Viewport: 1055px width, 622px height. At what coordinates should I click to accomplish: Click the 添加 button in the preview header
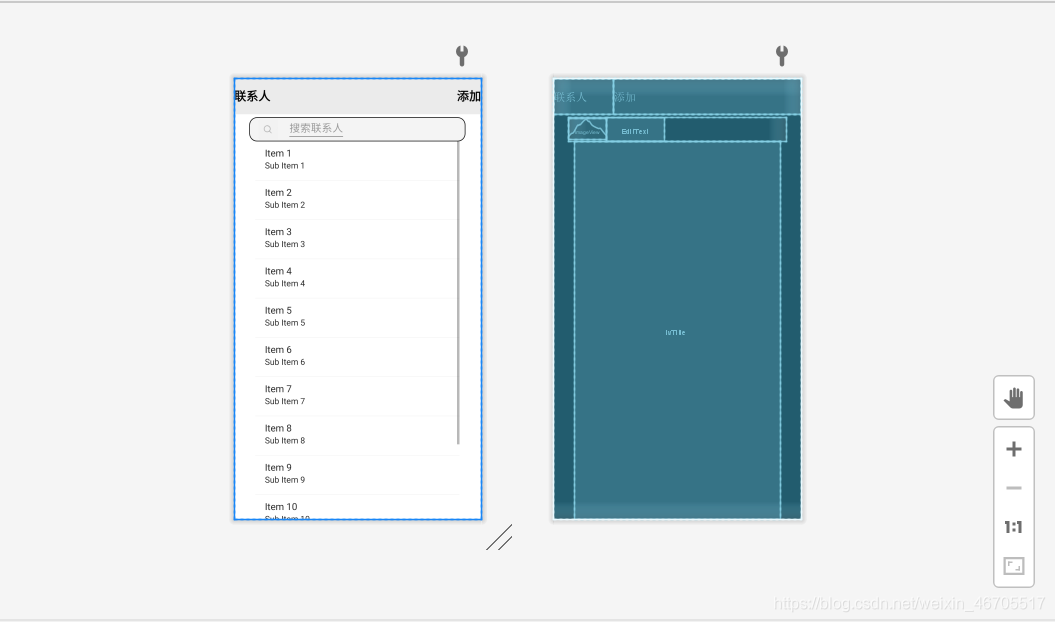tap(468, 96)
